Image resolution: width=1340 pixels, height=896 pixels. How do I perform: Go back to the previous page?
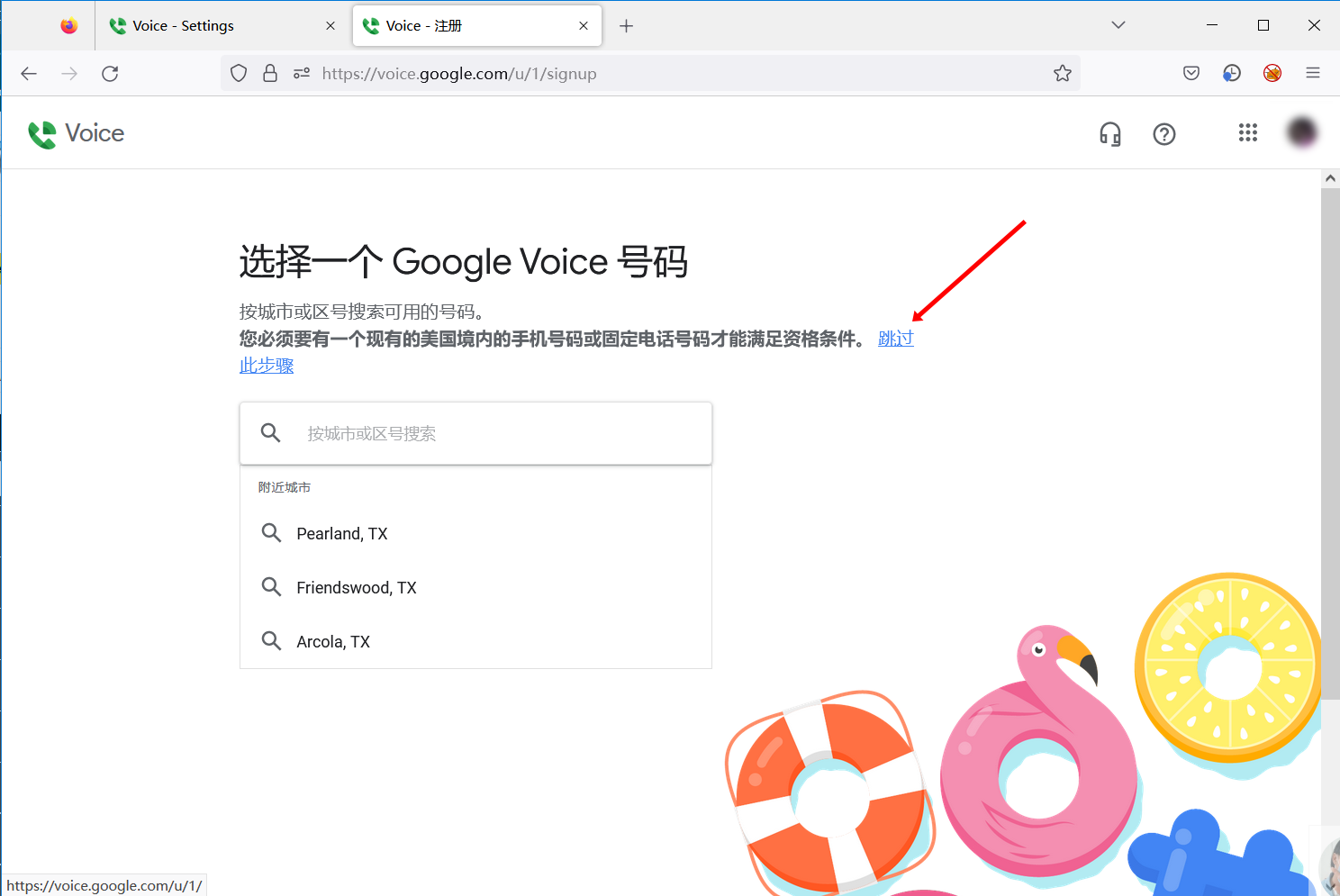click(x=29, y=74)
